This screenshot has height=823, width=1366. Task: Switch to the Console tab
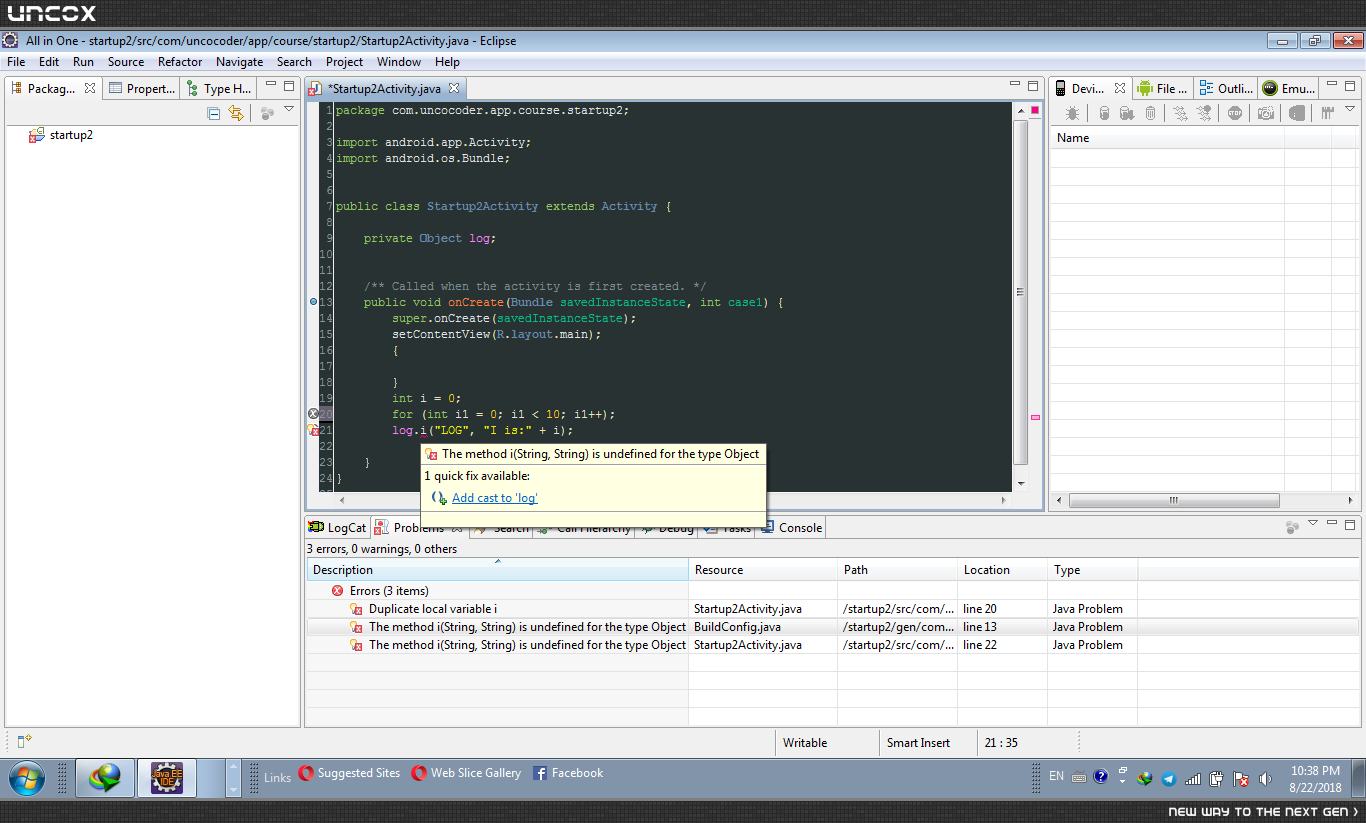click(792, 527)
